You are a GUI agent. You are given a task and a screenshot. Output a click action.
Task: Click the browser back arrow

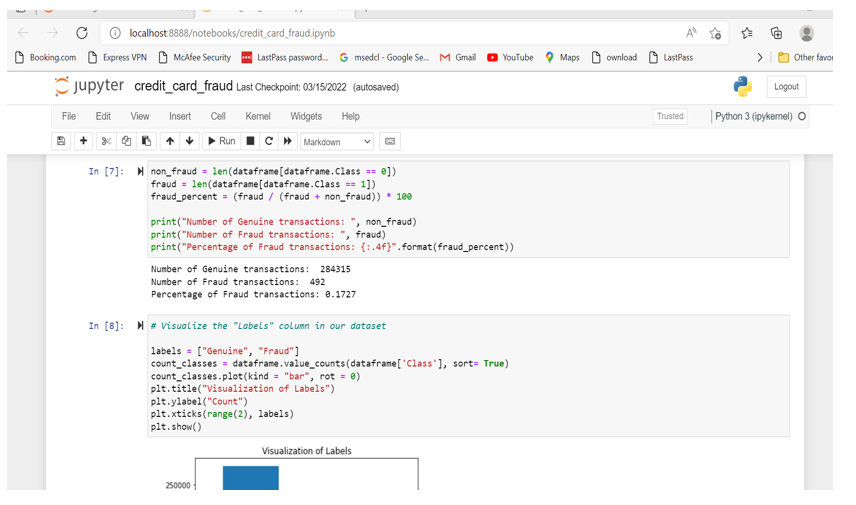23,33
